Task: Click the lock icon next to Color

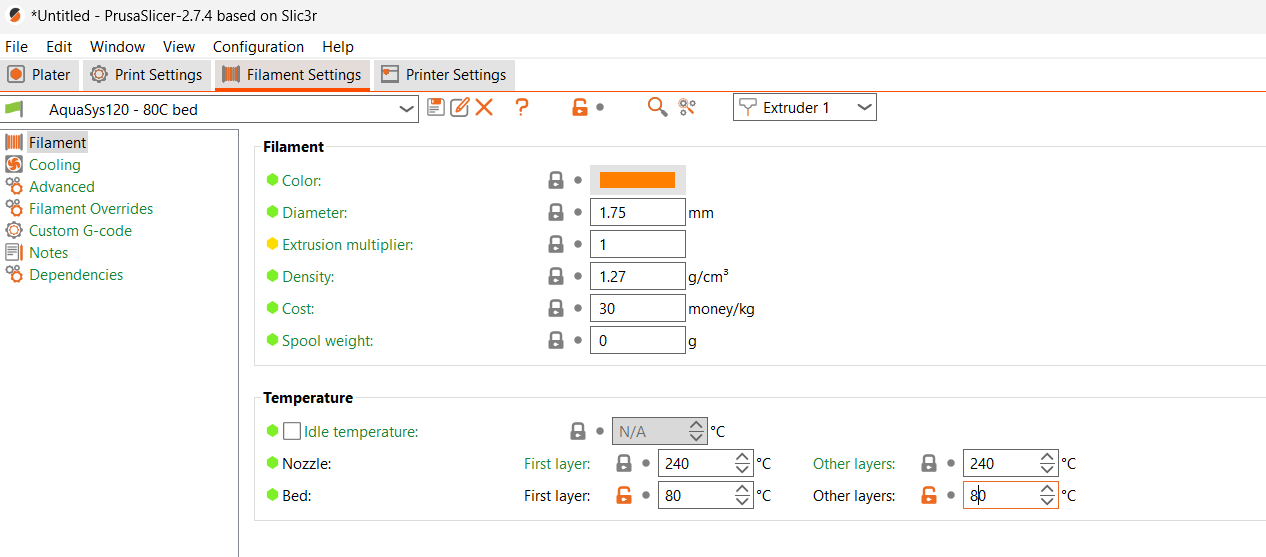Action: [x=556, y=180]
